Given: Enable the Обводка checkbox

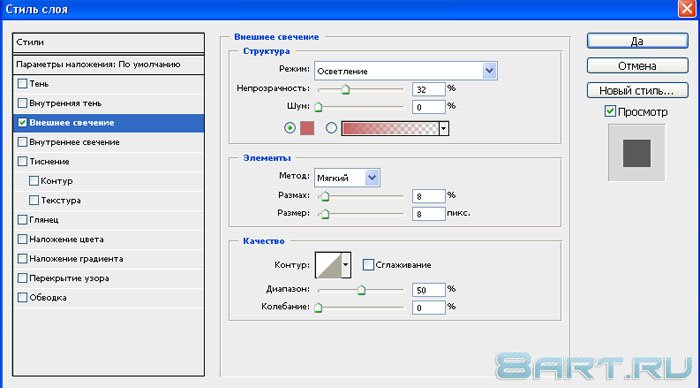Looking at the screenshot, I should click(22, 297).
